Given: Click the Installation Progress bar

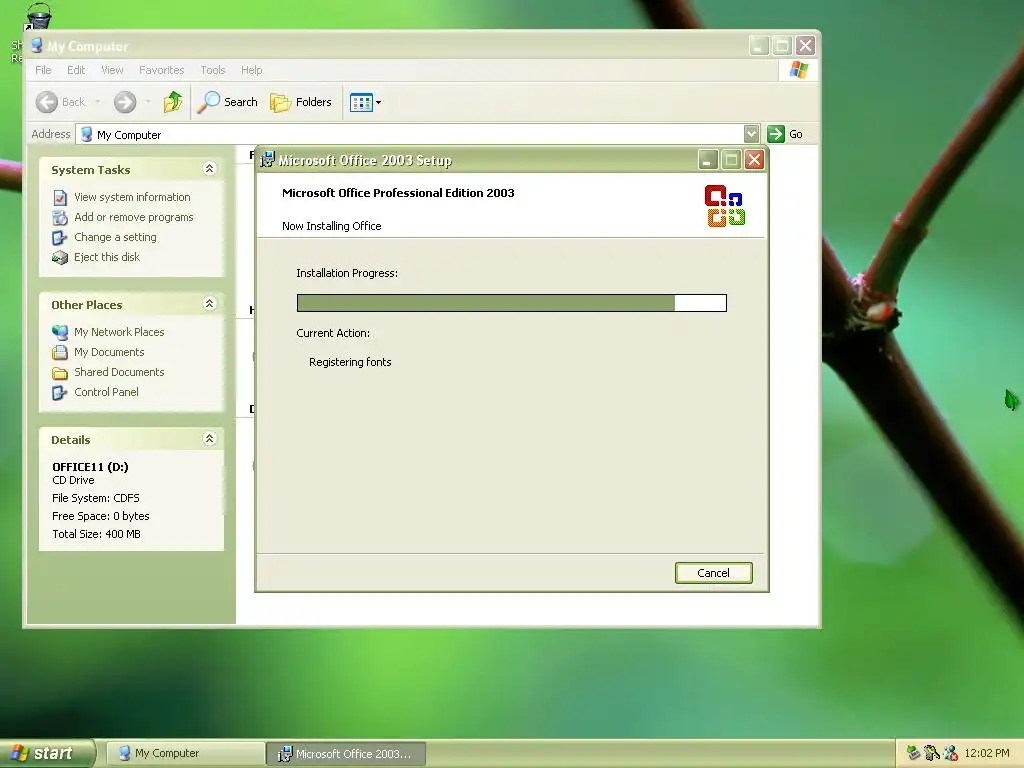Looking at the screenshot, I should click(x=511, y=302).
